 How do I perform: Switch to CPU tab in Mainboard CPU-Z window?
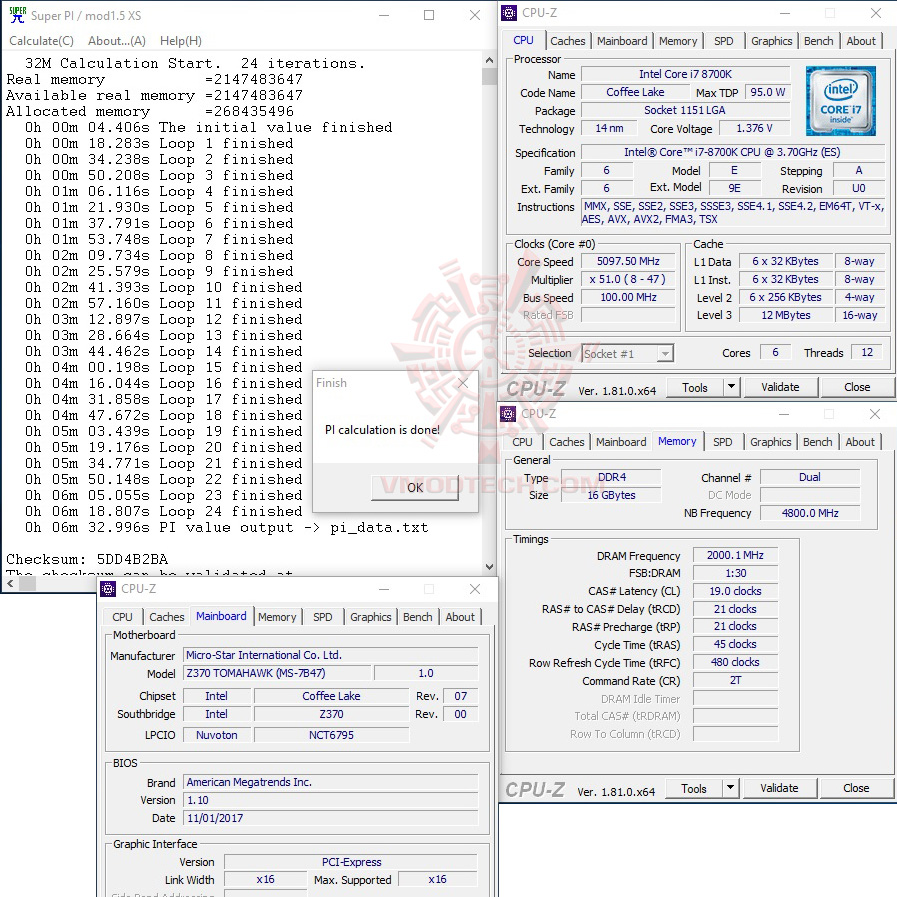[122, 617]
